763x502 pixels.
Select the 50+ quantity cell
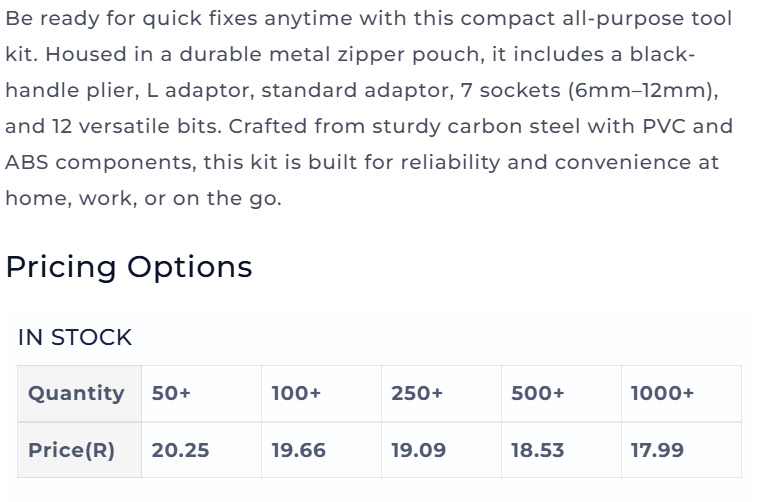tap(201, 394)
